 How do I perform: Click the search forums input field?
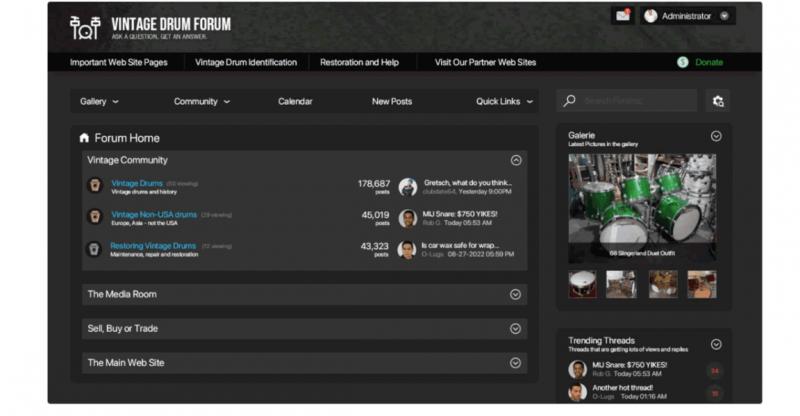pyautogui.click(x=635, y=101)
